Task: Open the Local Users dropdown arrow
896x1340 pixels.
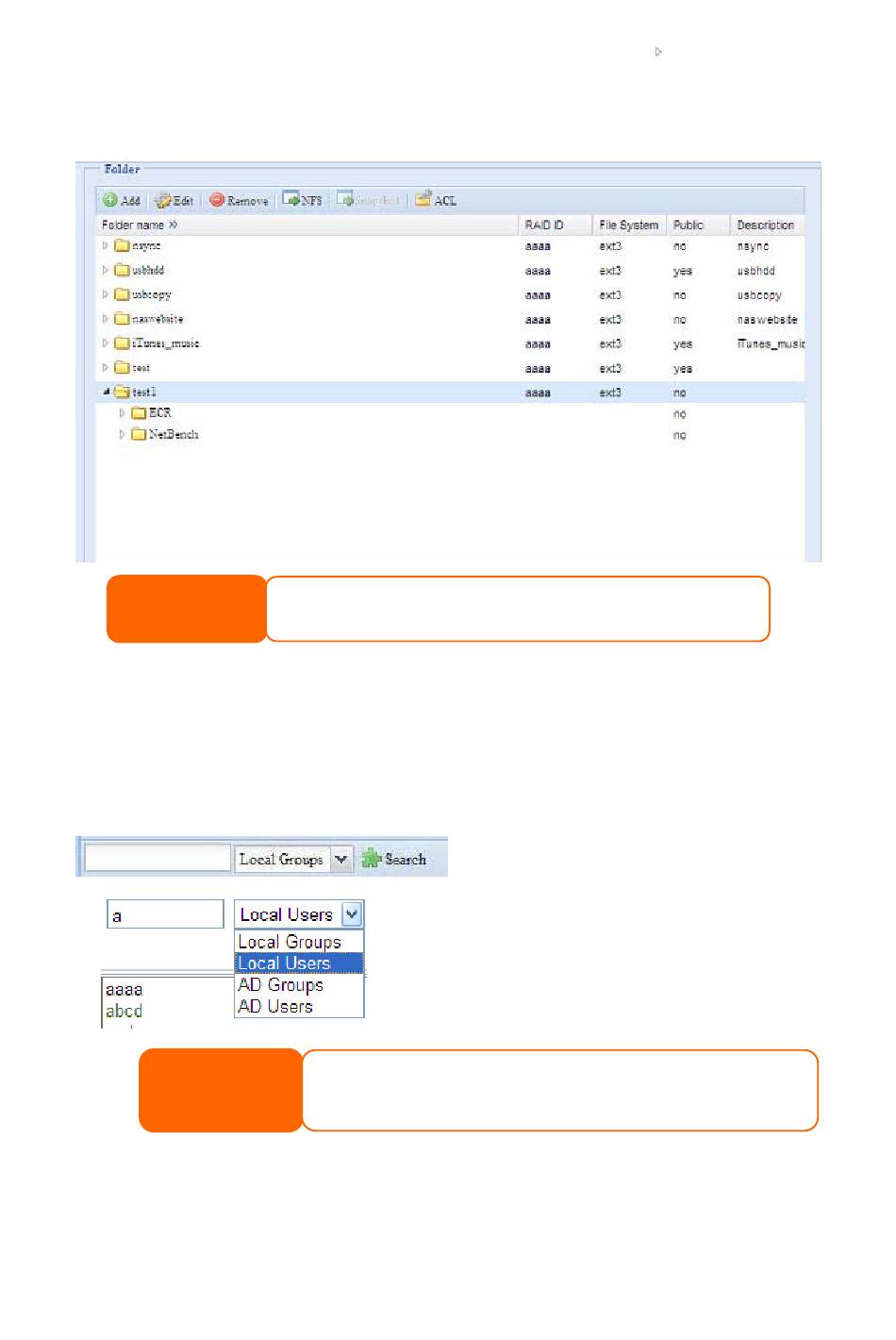Action: click(352, 913)
